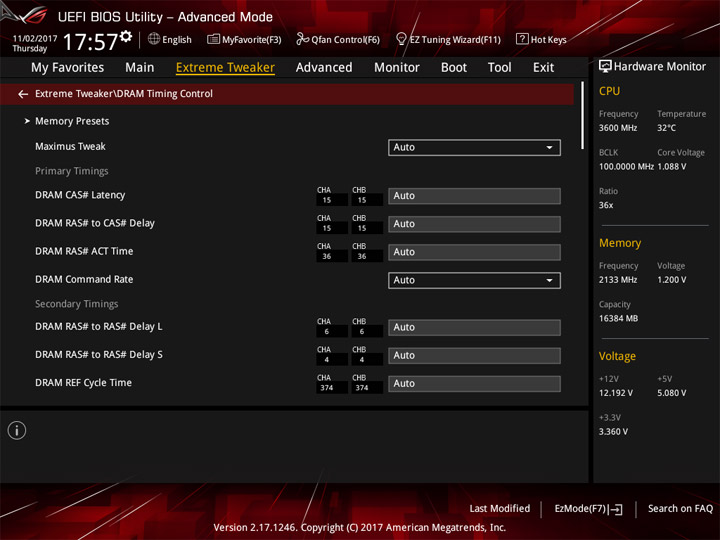The image size is (720, 540).
Task: Click the memory frequency 2133 MHz value
Action: point(618,280)
